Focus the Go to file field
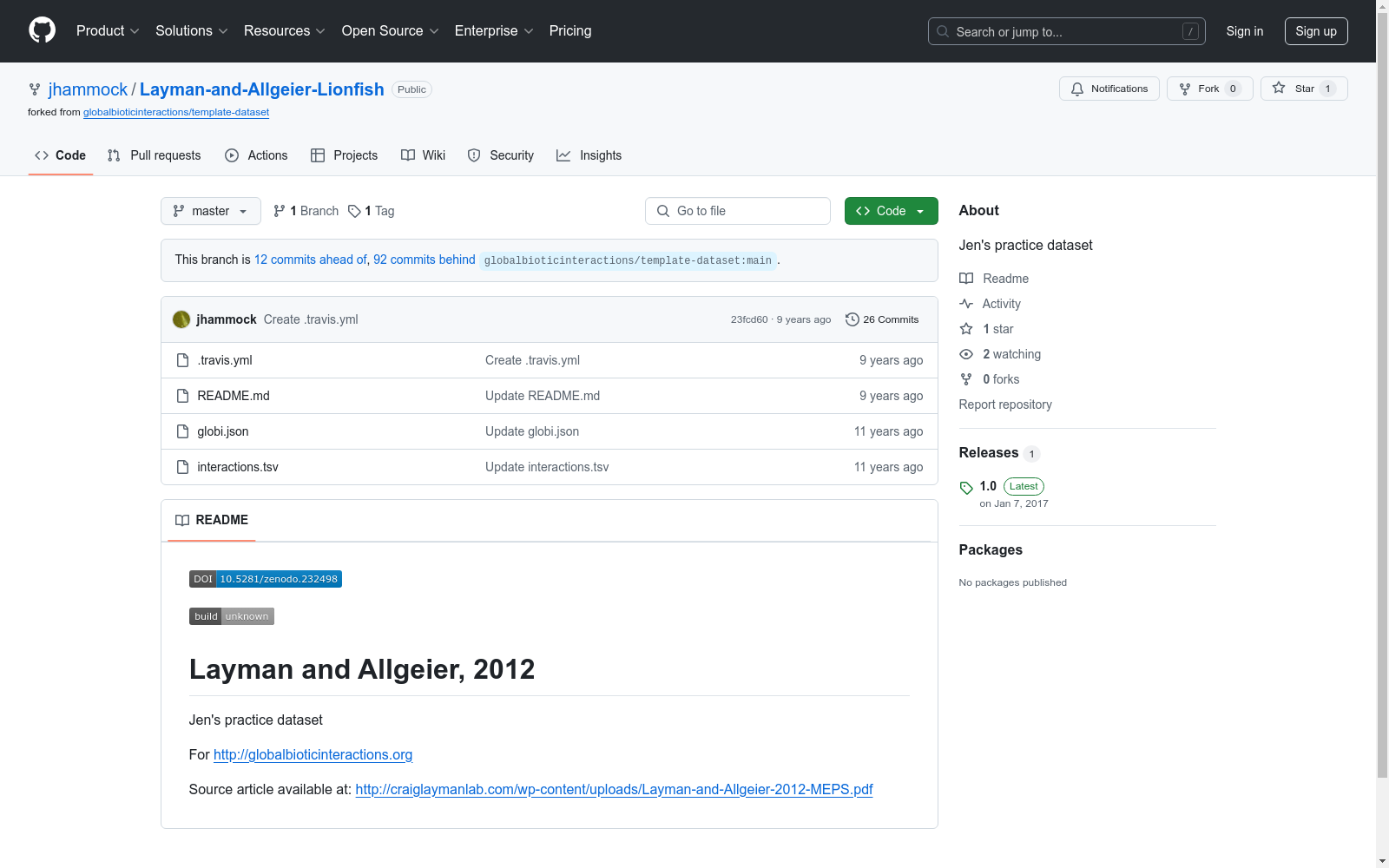Viewport: 1389px width, 868px height. click(x=738, y=211)
